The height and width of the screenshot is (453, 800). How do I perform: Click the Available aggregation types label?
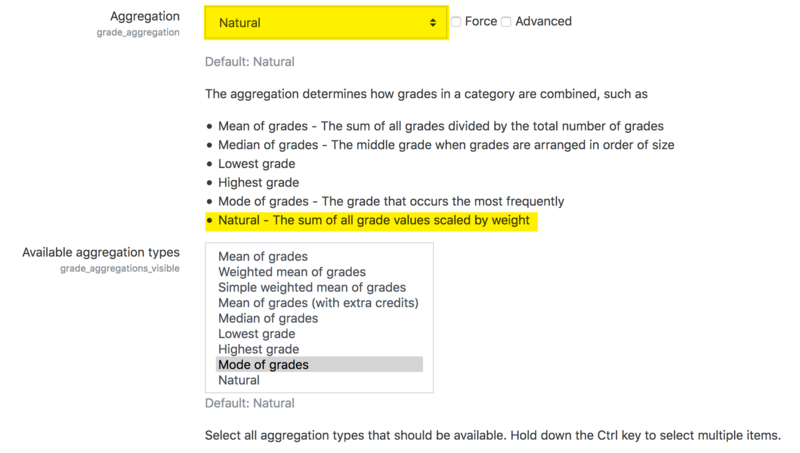(101, 252)
